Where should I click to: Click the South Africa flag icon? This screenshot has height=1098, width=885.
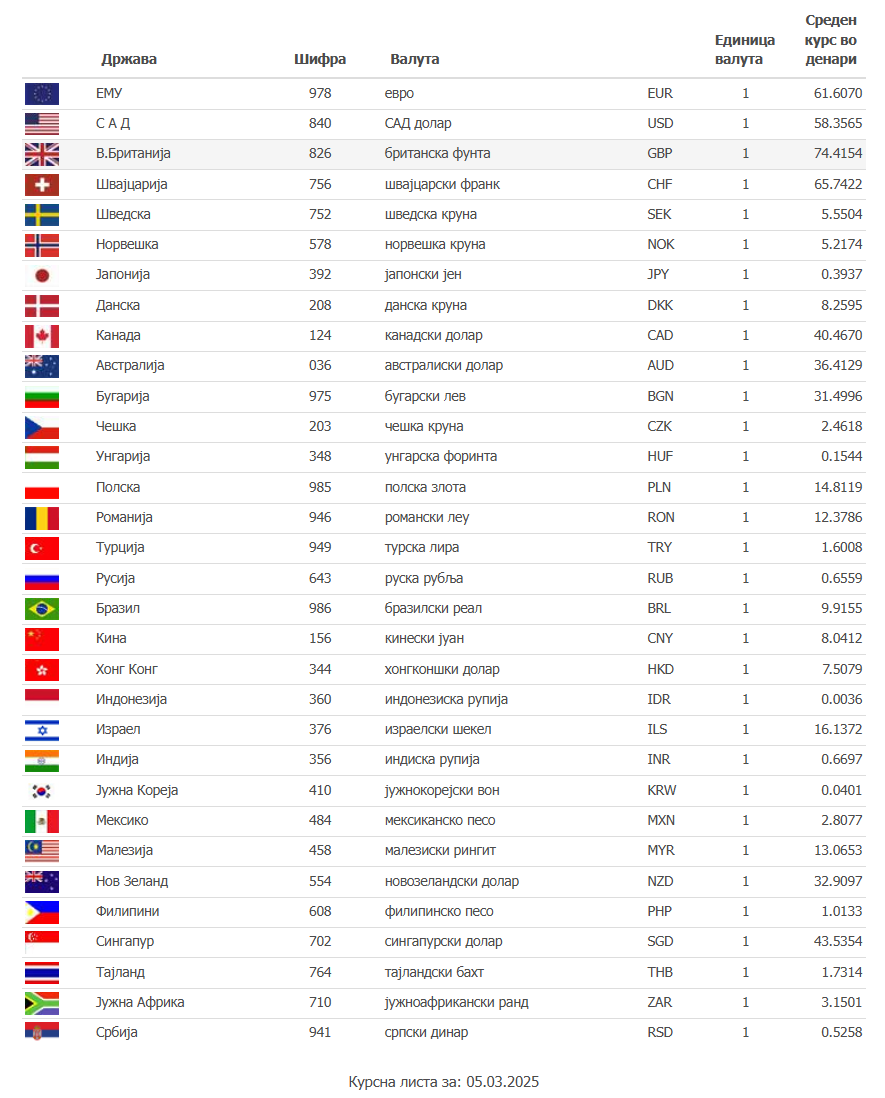click(42, 1003)
